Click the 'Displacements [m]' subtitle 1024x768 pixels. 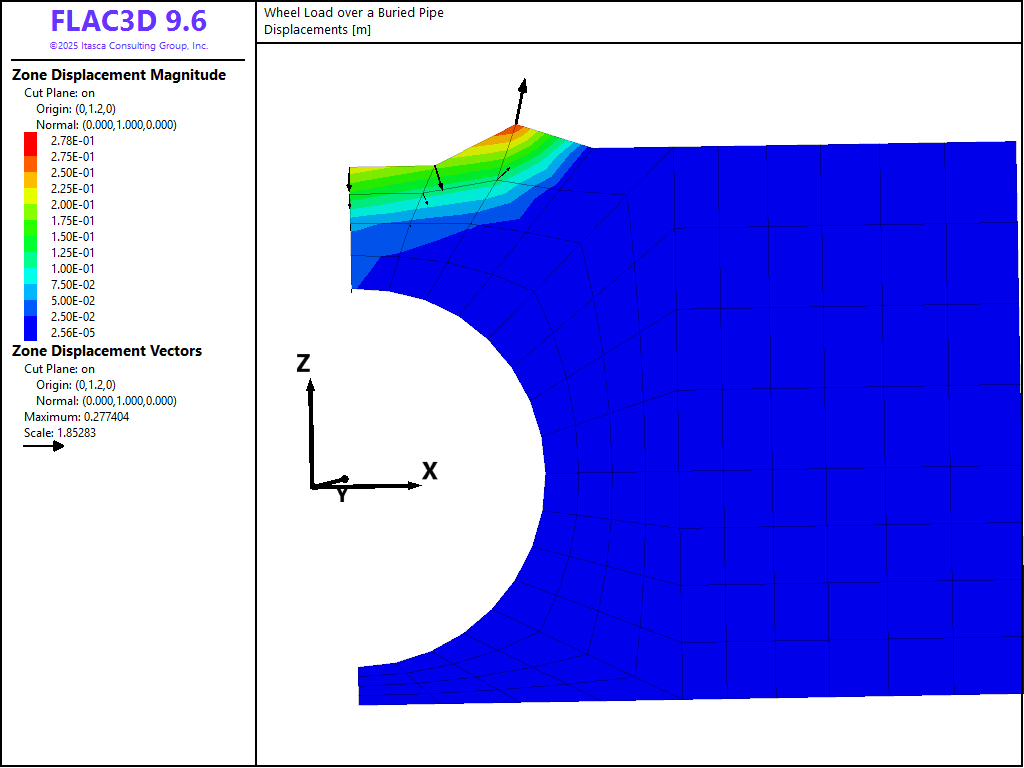point(317,29)
